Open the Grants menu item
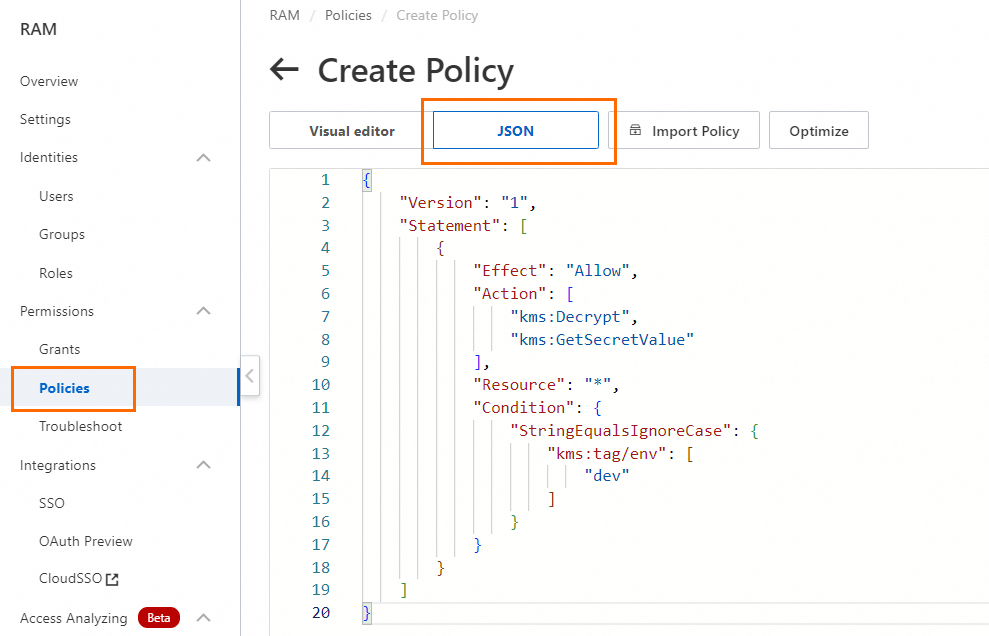This screenshot has height=636, width=989. pyautogui.click(x=60, y=350)
